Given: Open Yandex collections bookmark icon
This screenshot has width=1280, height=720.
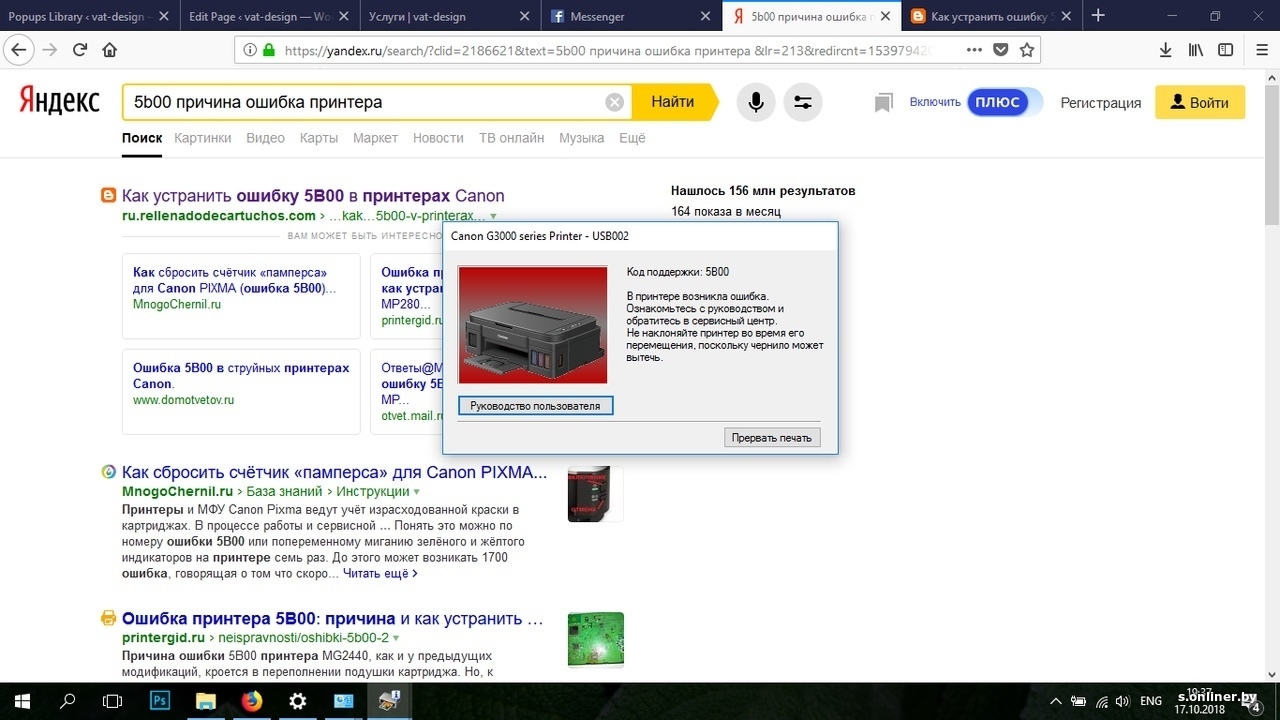Looking at the screenshot, I should coord(883,103).
